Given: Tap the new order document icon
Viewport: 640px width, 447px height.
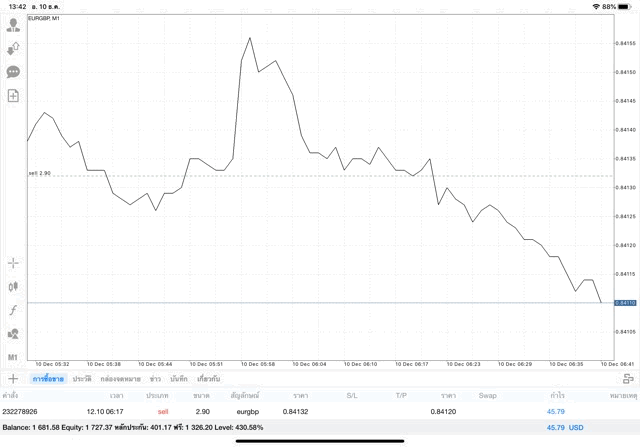Looking at the screenshot, I should (13, 96).
